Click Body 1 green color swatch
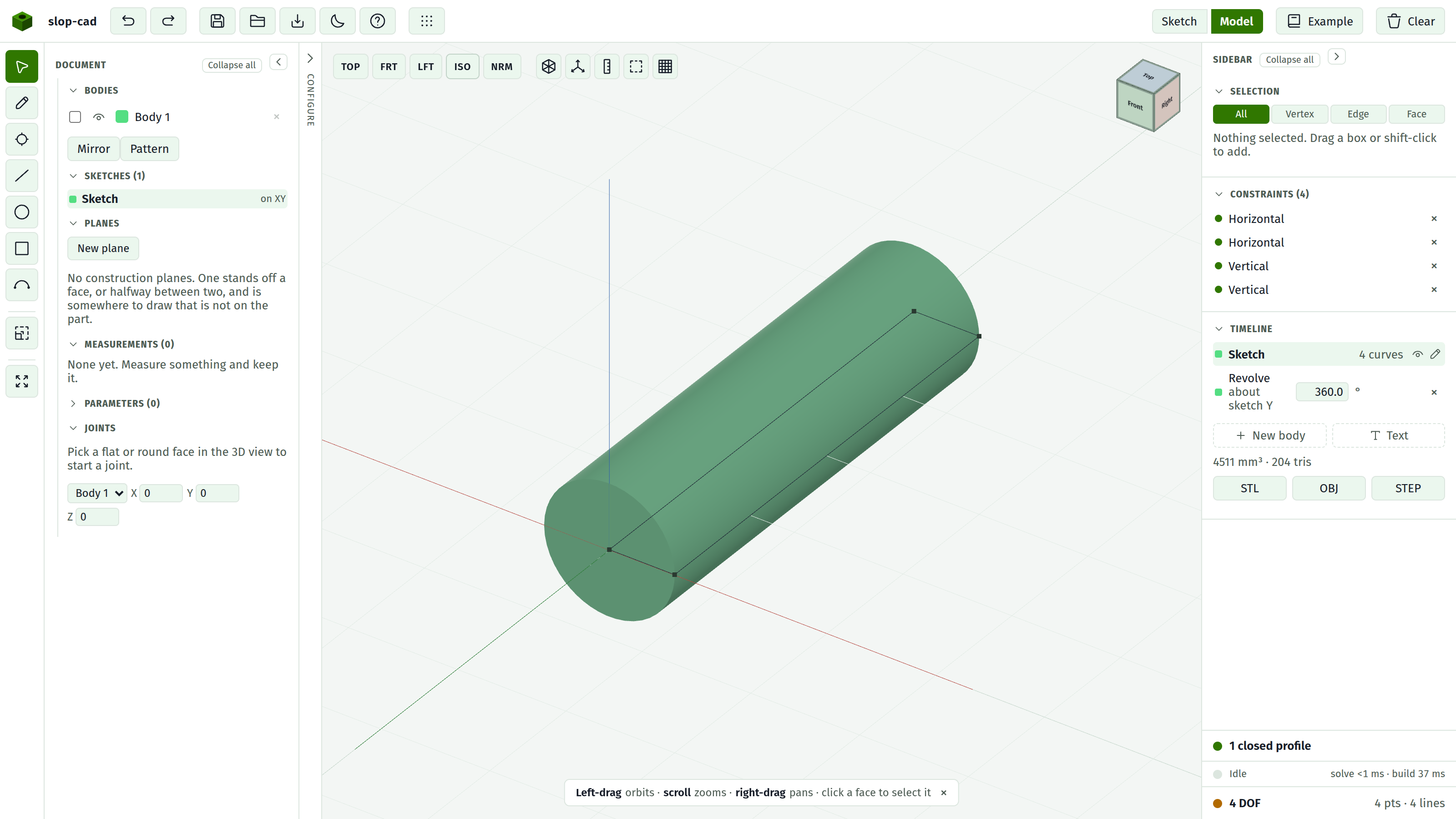This screenshot has height=819, width=1456. click(121, 117)
